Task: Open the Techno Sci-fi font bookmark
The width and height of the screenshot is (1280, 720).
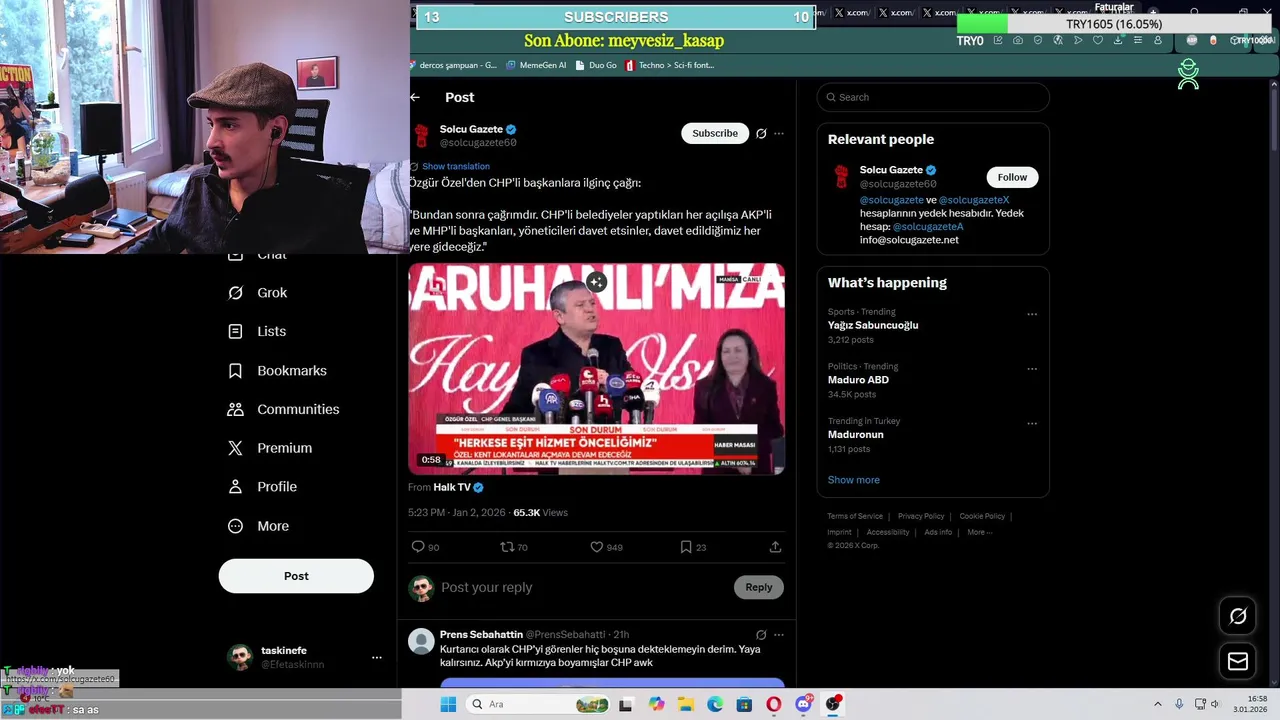Action: point(669,65)
